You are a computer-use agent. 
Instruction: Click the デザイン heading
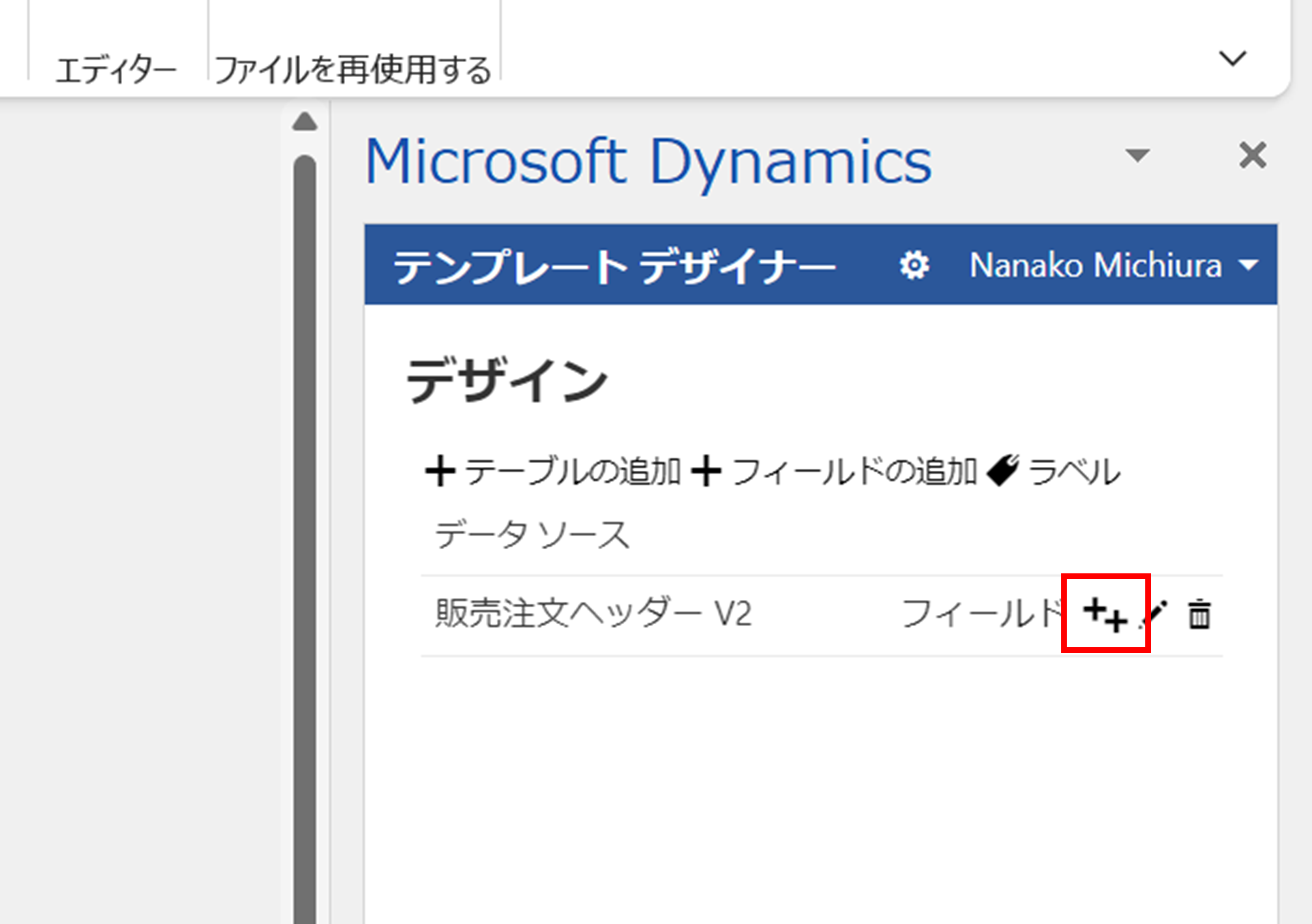[506, 380]
